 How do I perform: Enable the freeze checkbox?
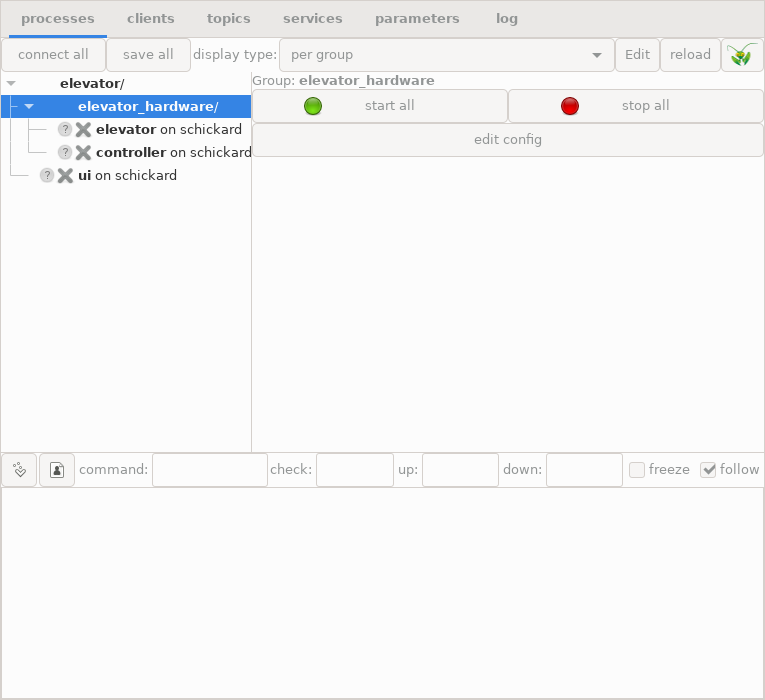[637, 470]
